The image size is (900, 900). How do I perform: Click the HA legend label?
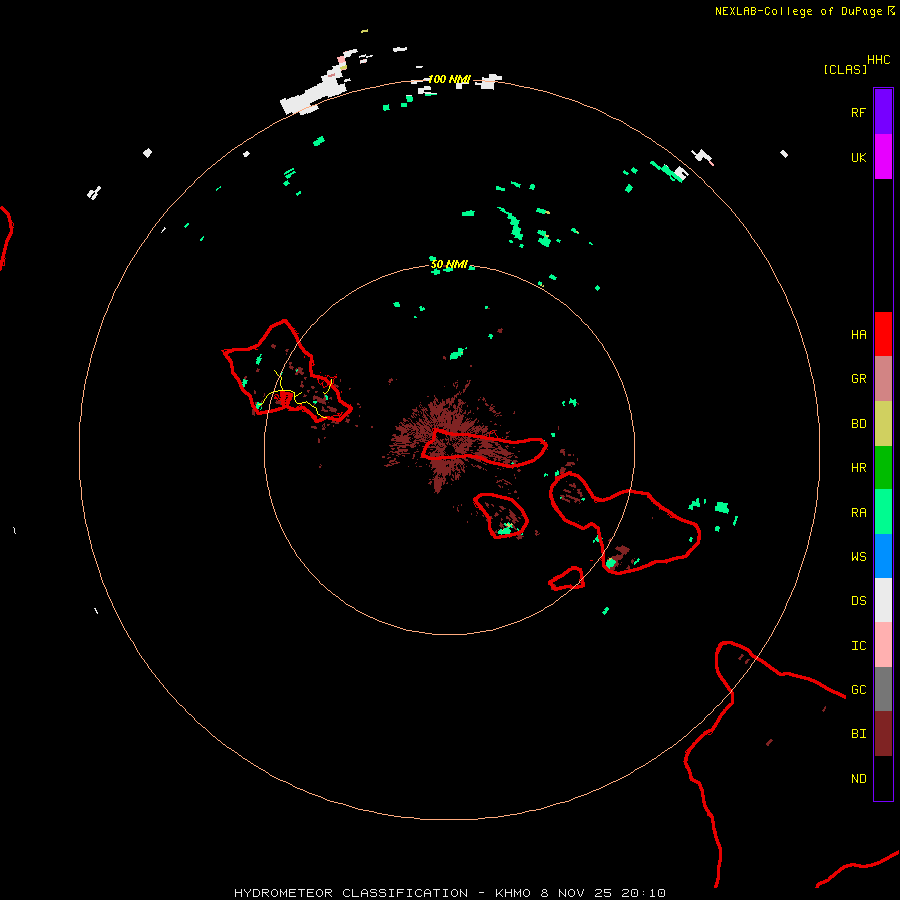pyautogui.click(x=859, y=334)
